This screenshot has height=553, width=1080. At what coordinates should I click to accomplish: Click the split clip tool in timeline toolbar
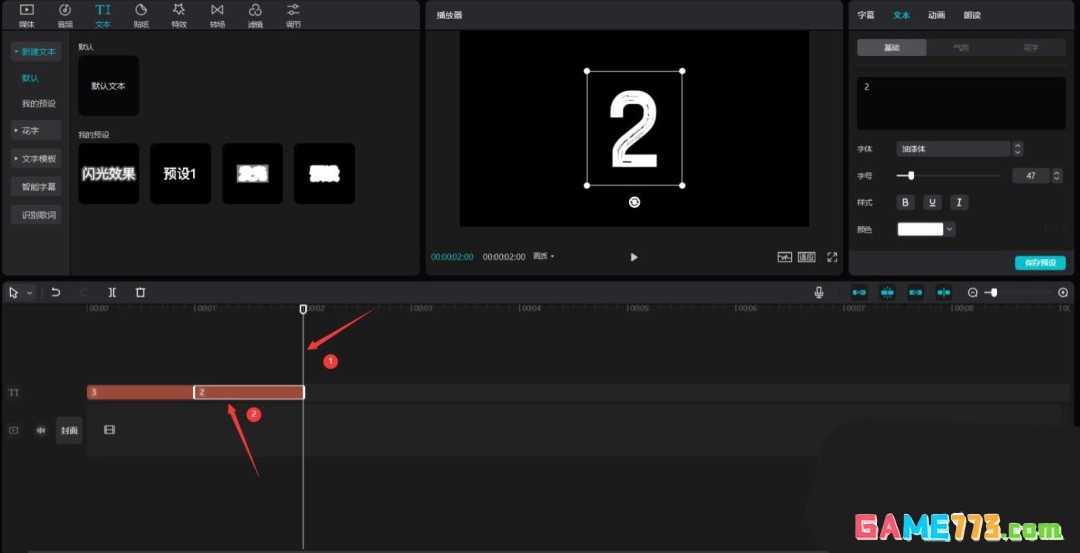(112, 292)
